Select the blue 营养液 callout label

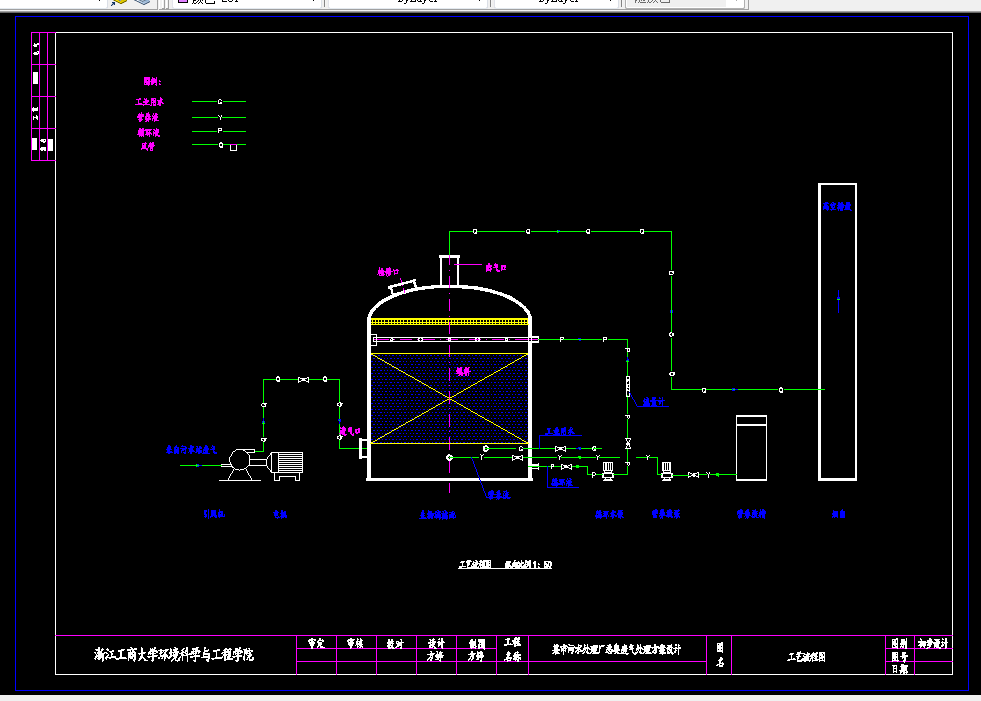499,495
